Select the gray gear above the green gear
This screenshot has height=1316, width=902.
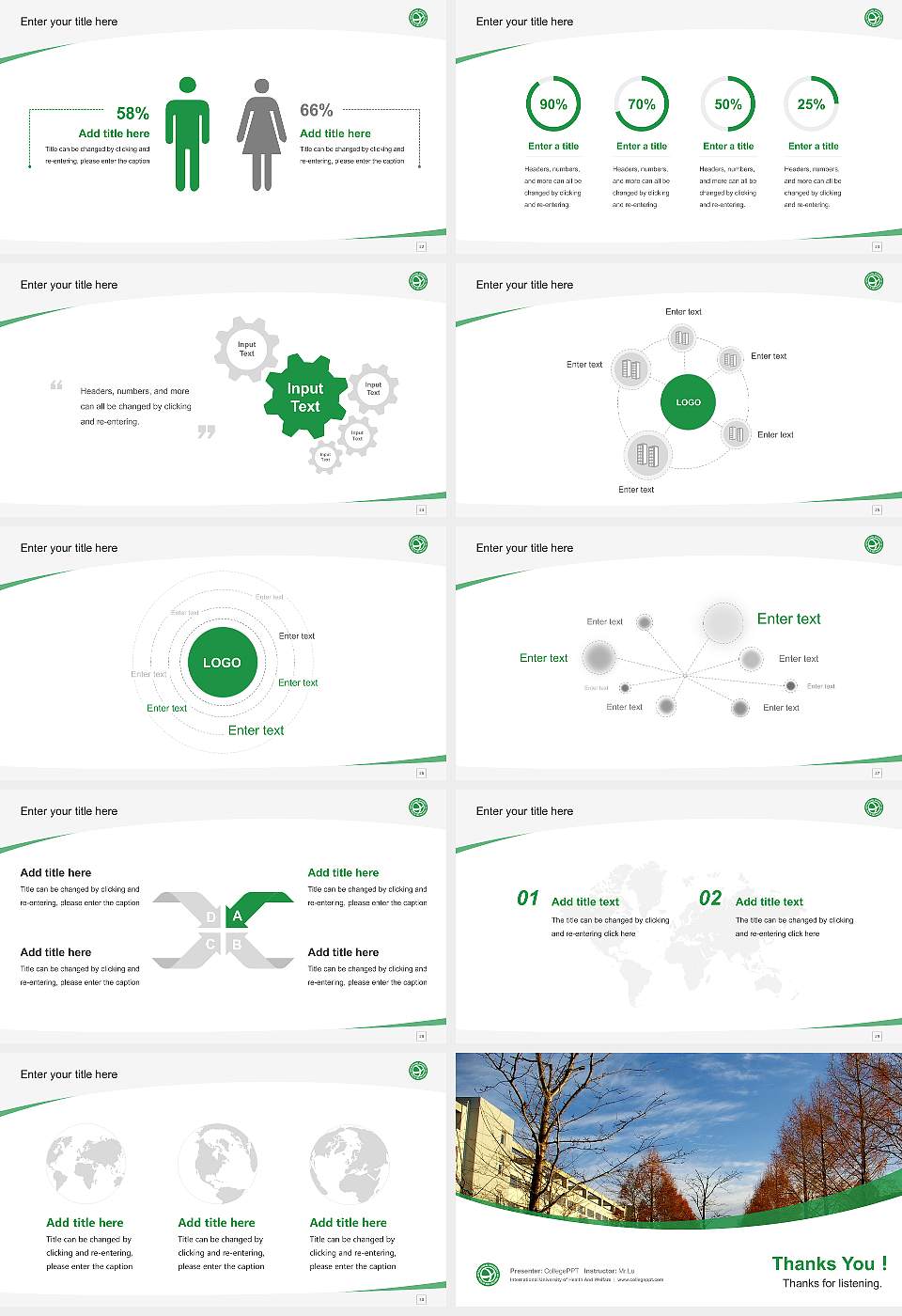click(x=246, y=349)
